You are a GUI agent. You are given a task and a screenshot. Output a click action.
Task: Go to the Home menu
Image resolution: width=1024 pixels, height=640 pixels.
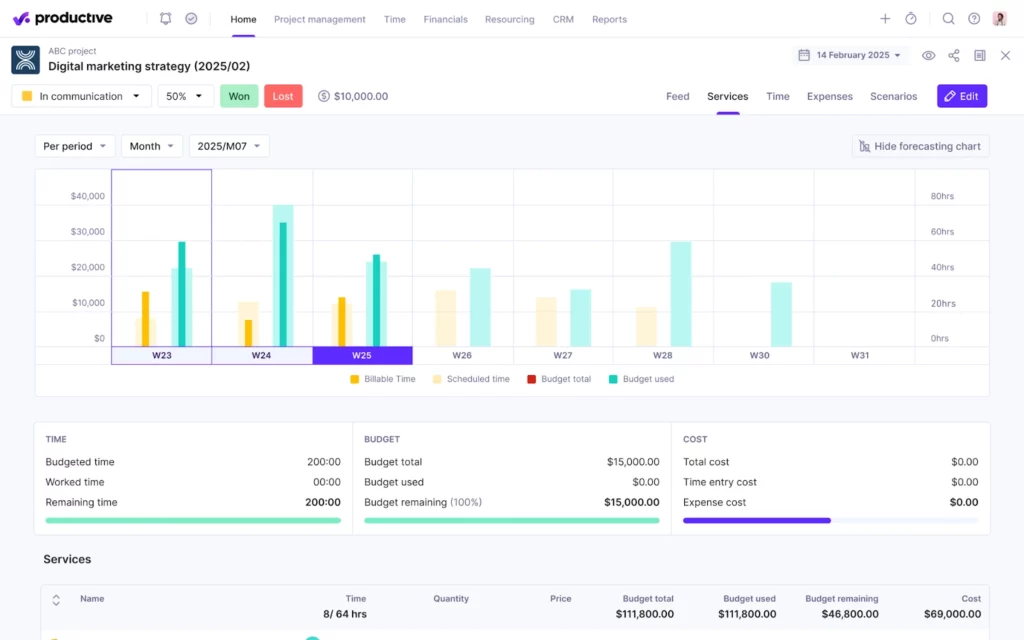coord(243,20)
